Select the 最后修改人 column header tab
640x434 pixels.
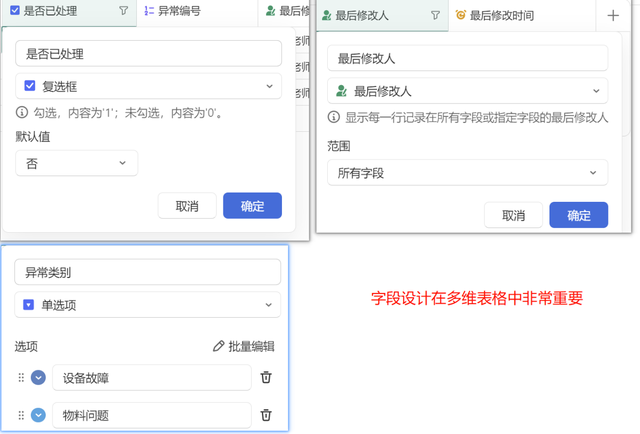(382, 16)
